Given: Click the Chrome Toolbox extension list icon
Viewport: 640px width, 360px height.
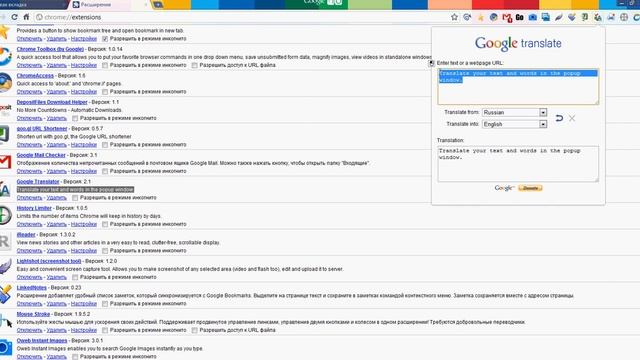Looking at the screenshot, I should 5,56.
